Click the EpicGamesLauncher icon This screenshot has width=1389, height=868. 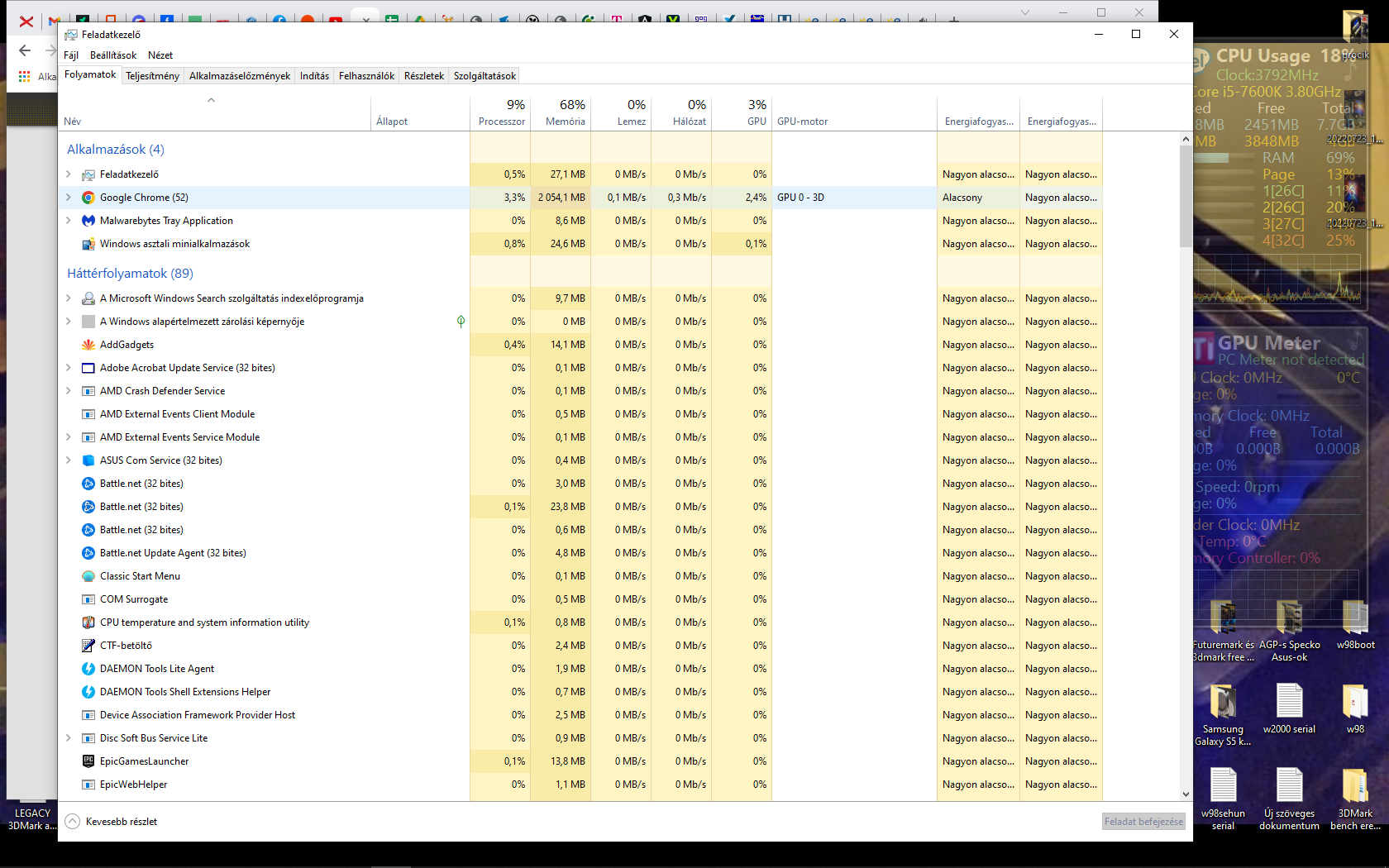(88, 761)
